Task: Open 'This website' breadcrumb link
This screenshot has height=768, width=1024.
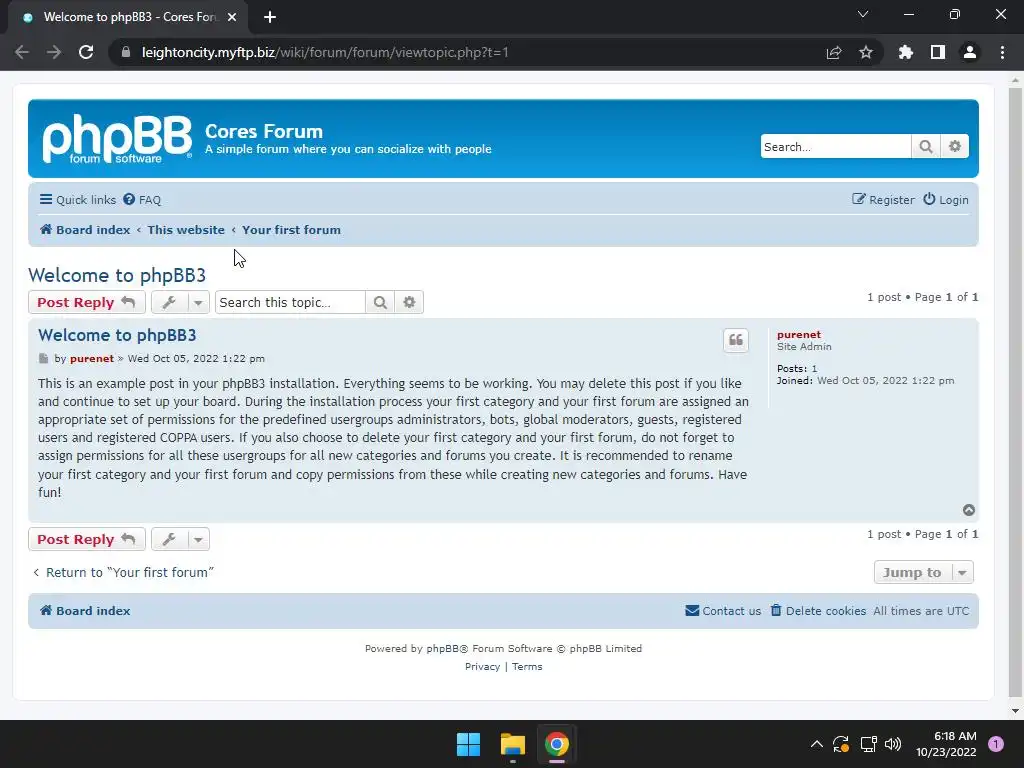Action: click(186, 230)
